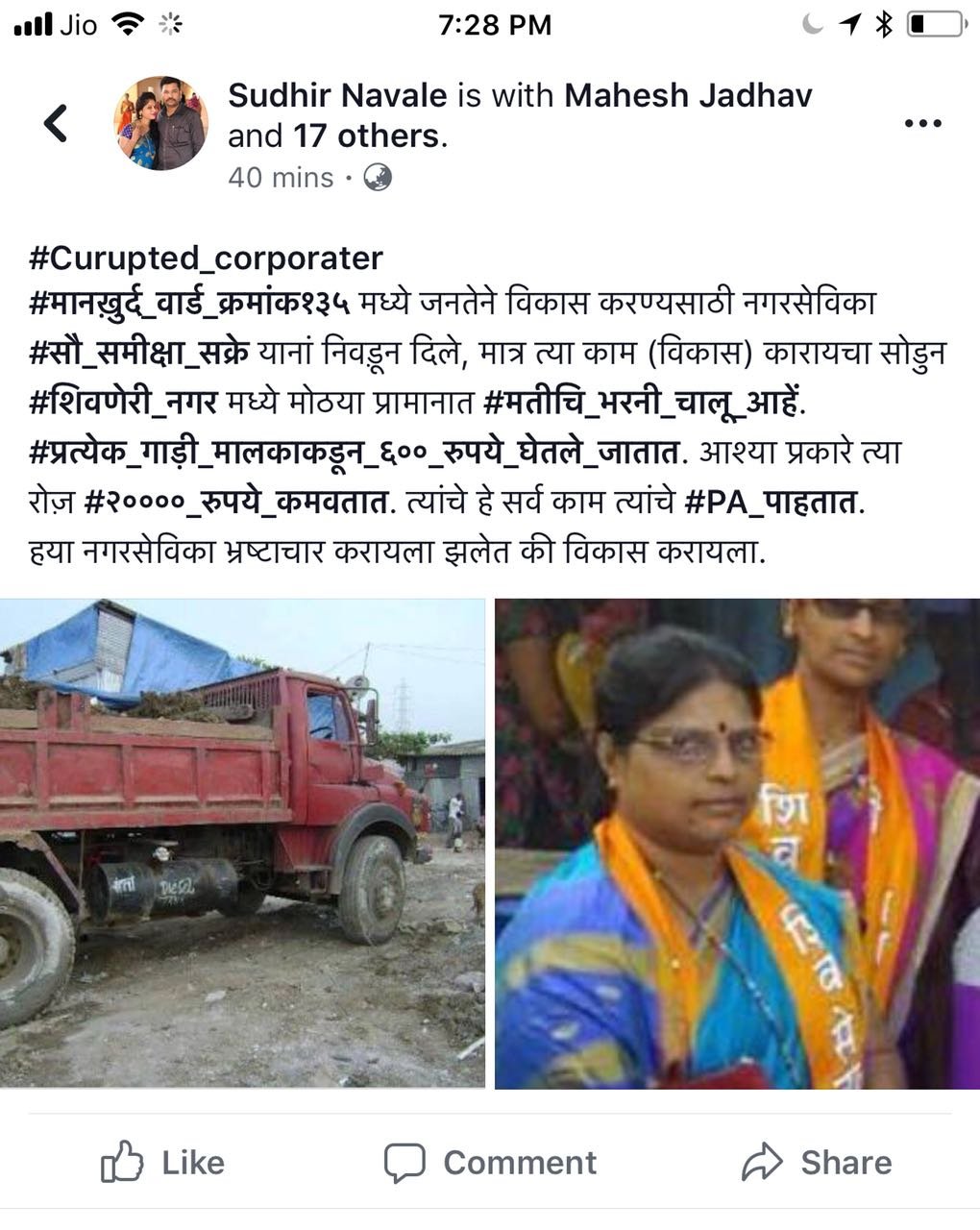The width and height of the screenshot is (980, 1230).
Task: Open the photo of woman in saree
Action: [x=737, y=843]
